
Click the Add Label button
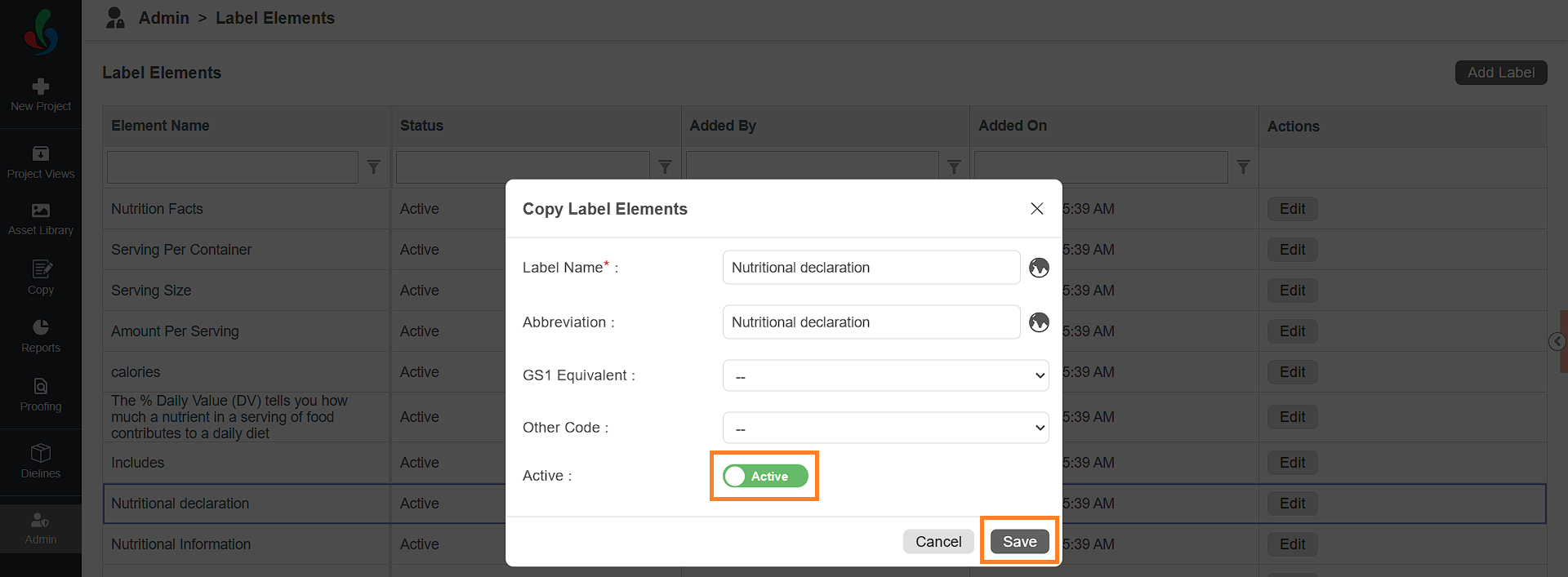1501,73
